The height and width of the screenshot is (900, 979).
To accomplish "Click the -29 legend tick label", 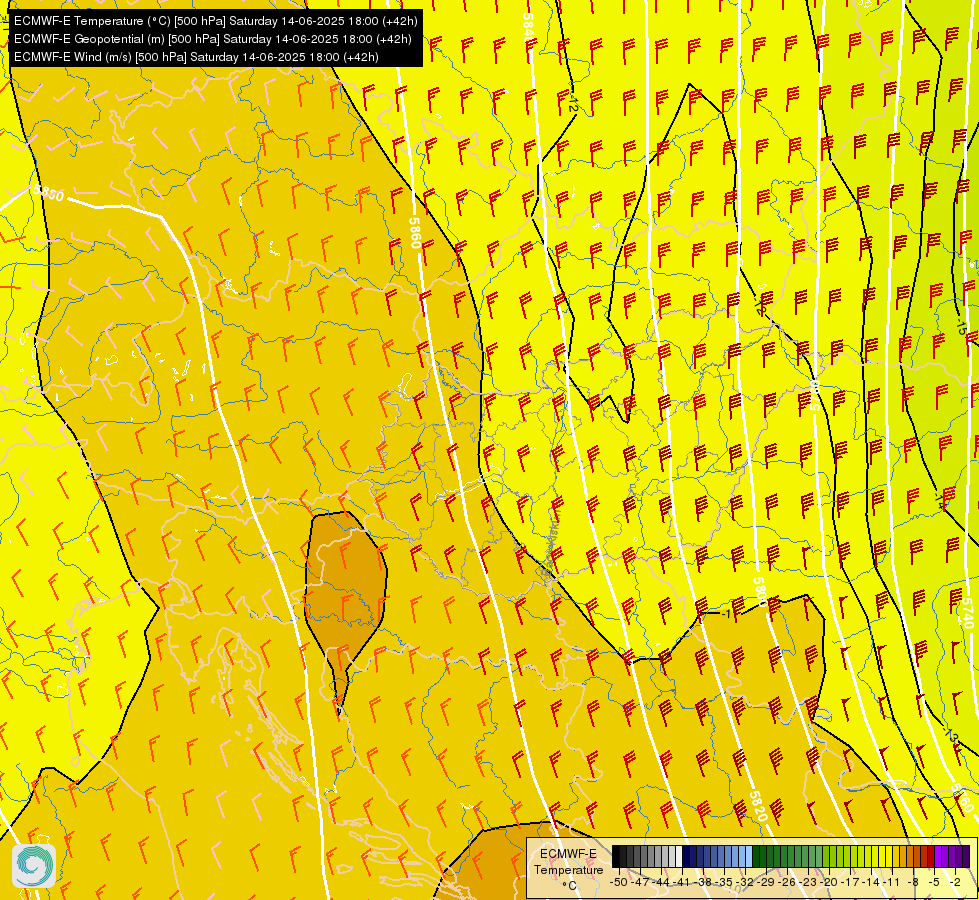I will 766,883.
